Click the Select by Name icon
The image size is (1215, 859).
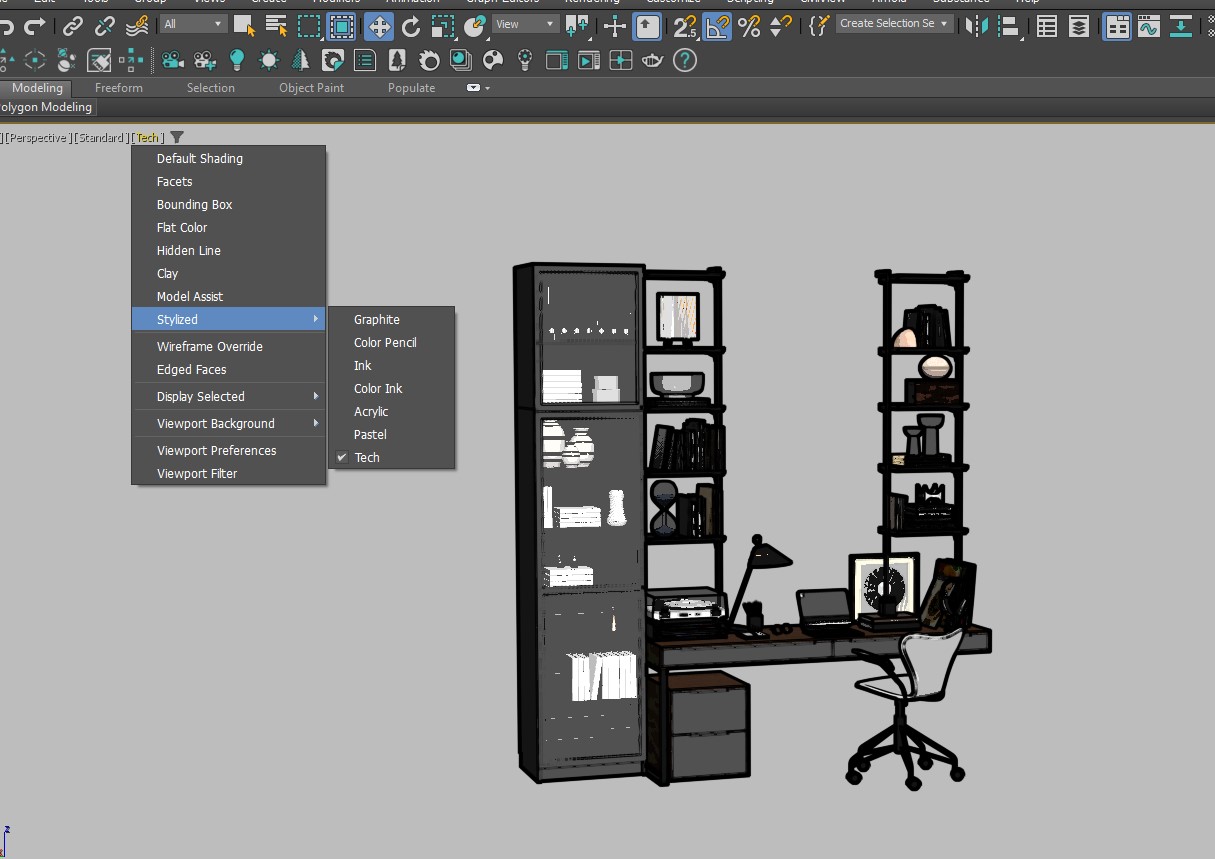(276, 26)
